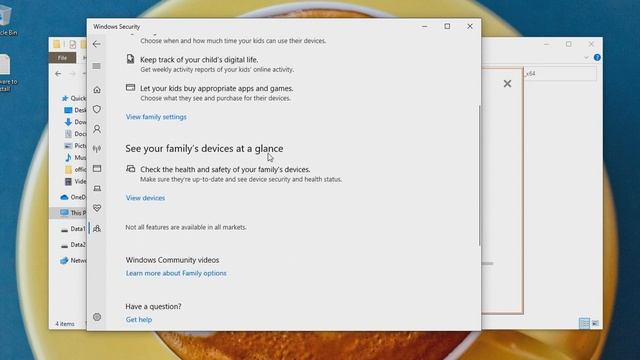Viewport: 640px width, 360px height.
Task: Click View devices link
Action: 145,198
